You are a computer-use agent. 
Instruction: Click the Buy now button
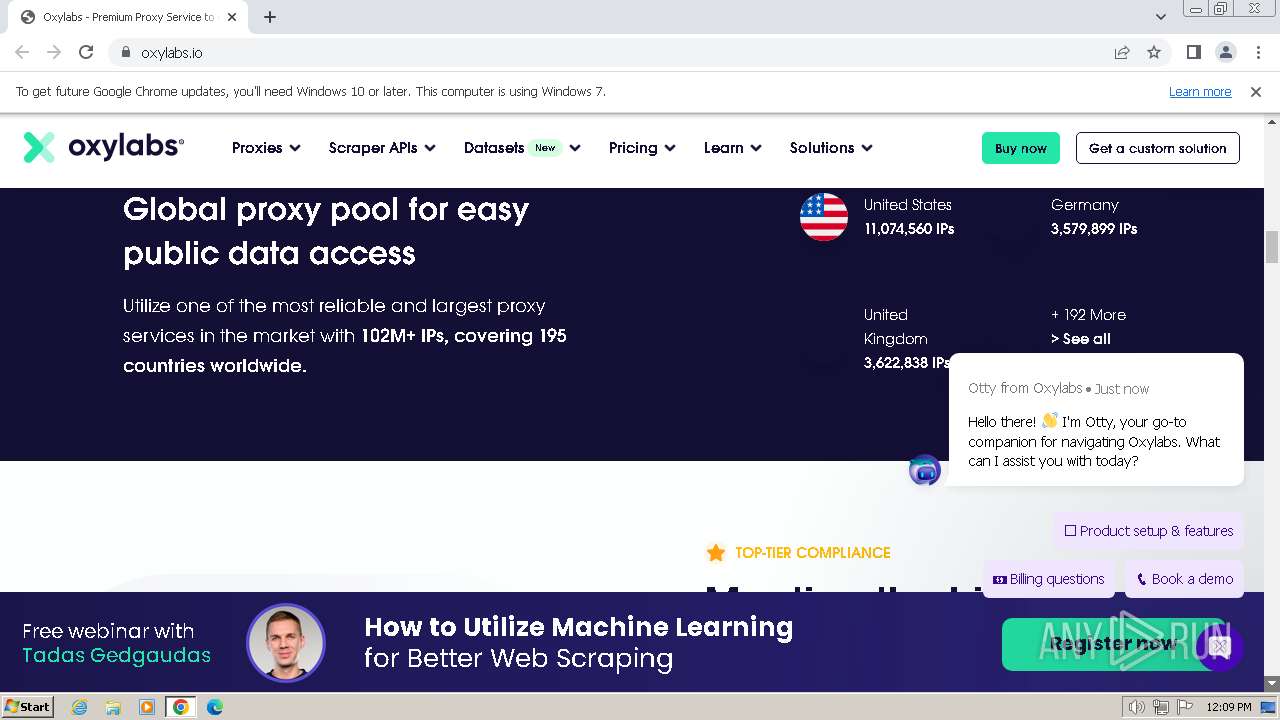coord(1021,148)
